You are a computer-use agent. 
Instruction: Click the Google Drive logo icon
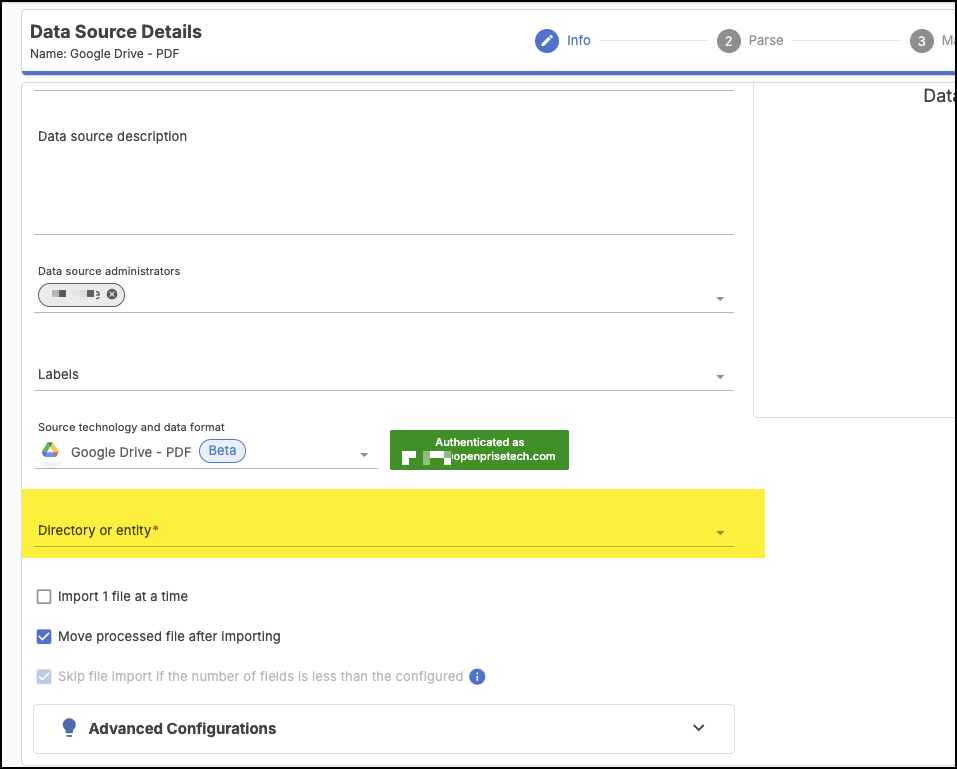(x=50, y=450)
